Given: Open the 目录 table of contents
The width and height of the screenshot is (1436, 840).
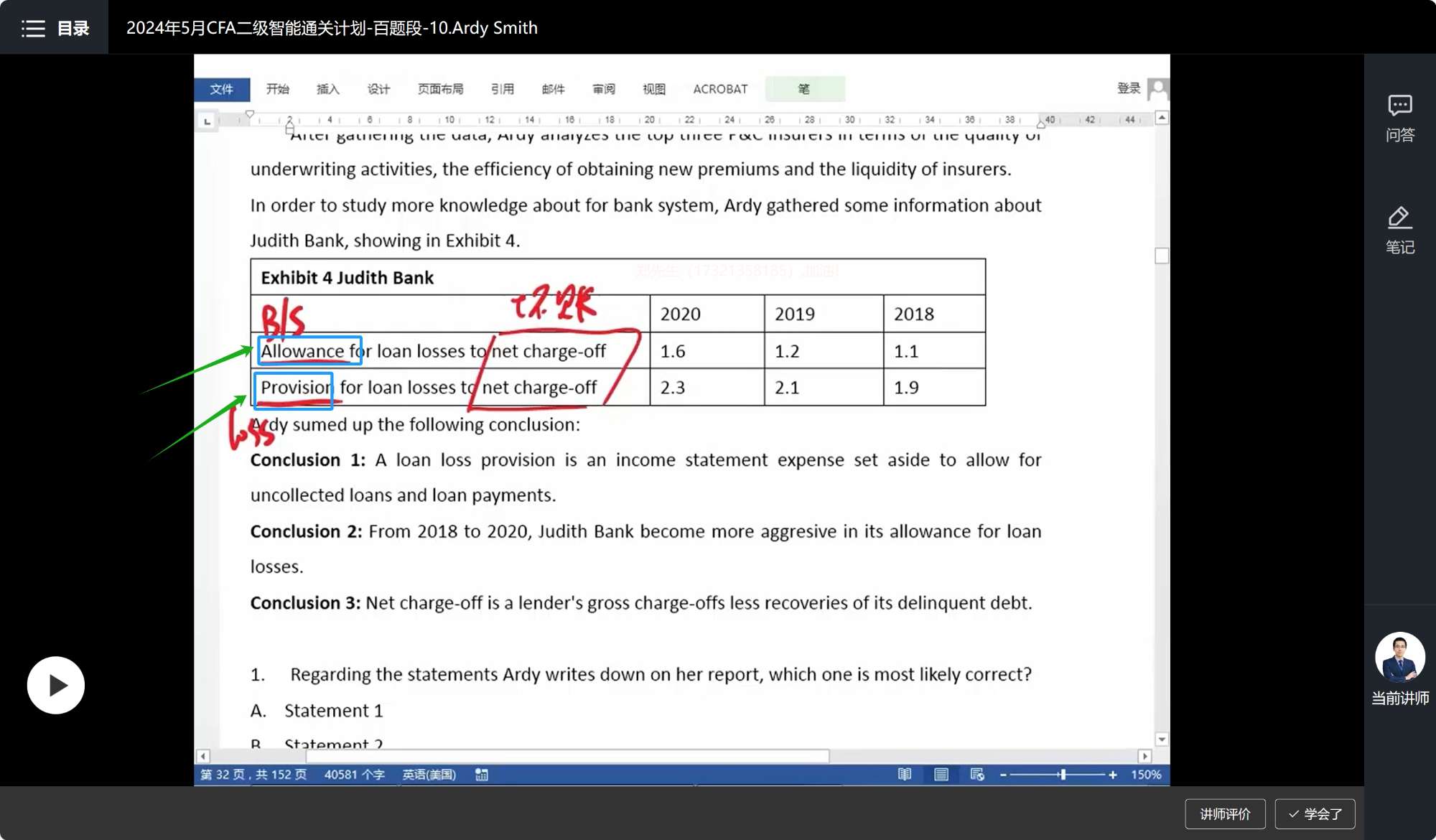Looking at the screenshot, I should coord(55,28).
